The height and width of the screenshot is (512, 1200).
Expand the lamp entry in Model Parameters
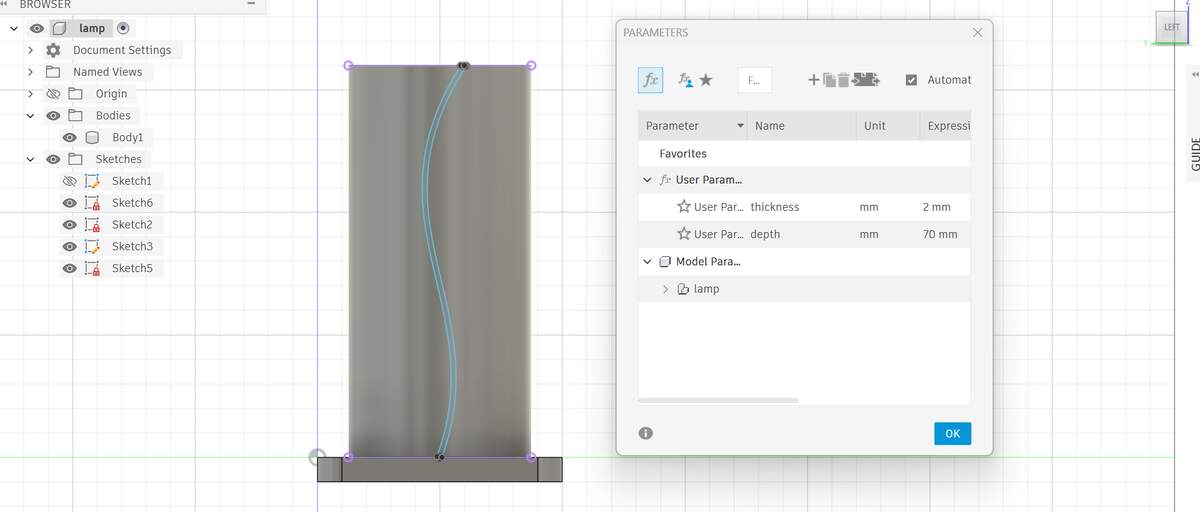coord(666,289)
